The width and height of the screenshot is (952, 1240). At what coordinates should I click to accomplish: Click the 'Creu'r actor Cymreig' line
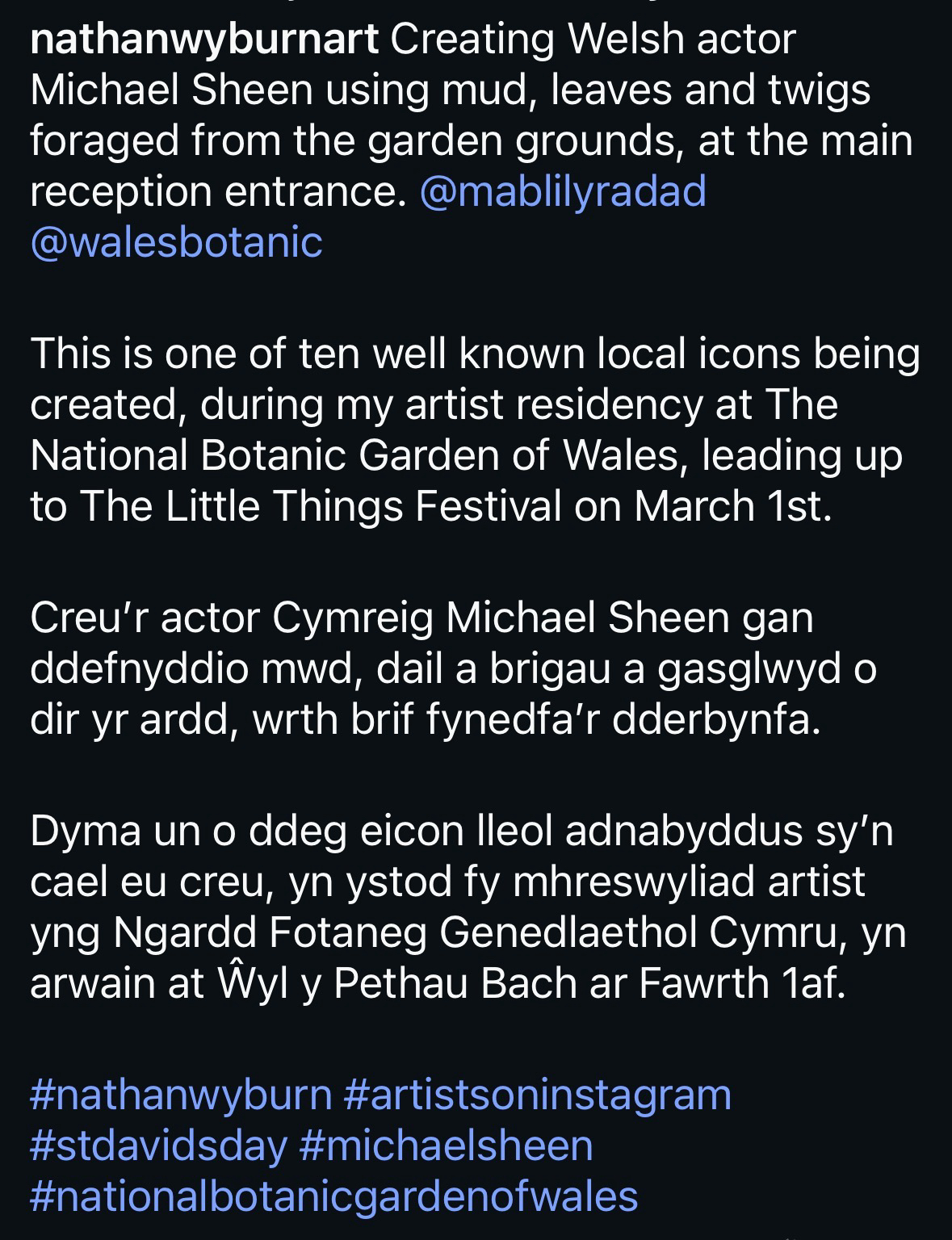(421, 618)
